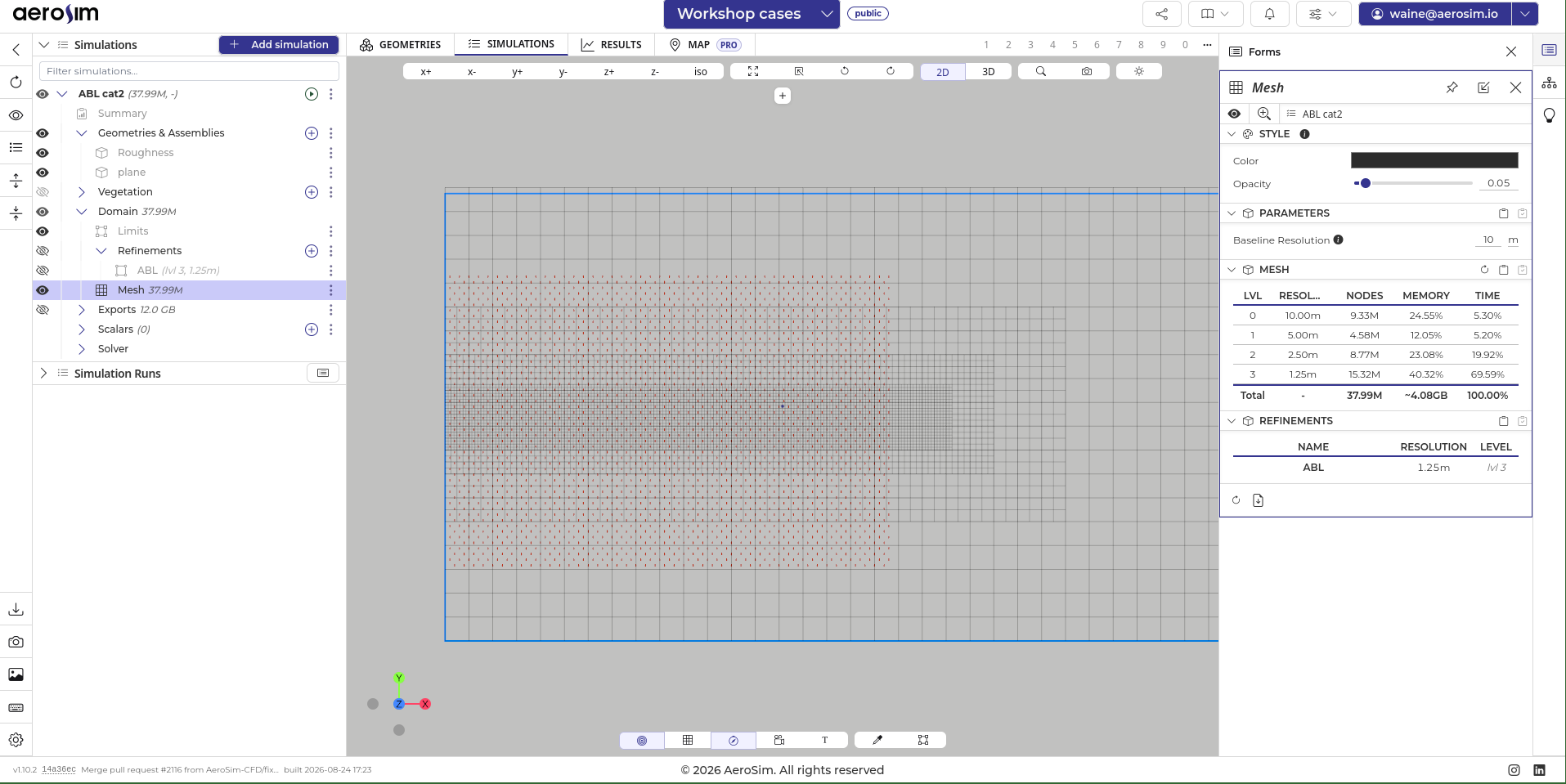Refresh MESH table icon
The image size is (1566, 784).
1484,270
